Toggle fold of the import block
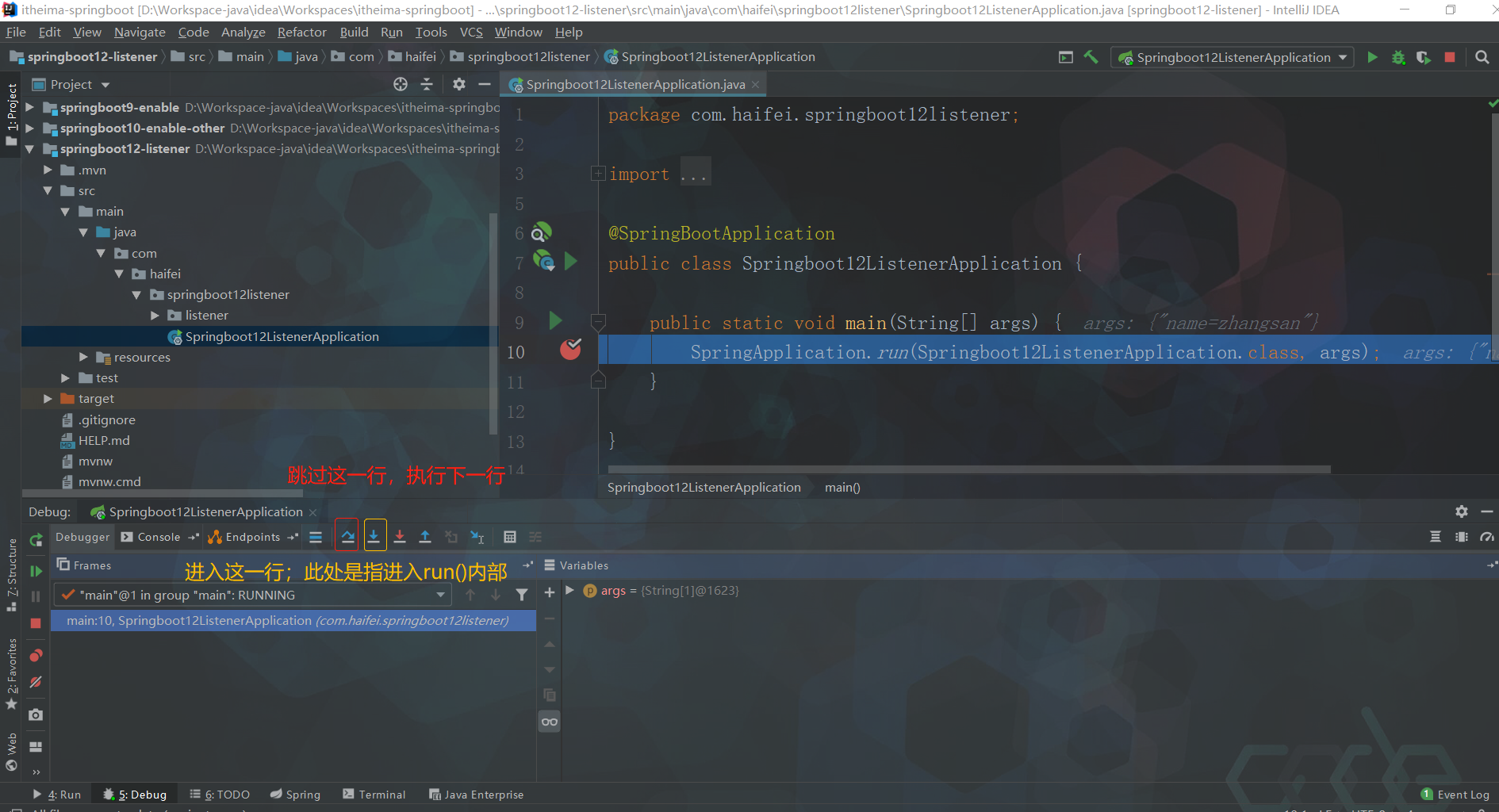This screenshot has width=1499, height=812. pos(598,174)
